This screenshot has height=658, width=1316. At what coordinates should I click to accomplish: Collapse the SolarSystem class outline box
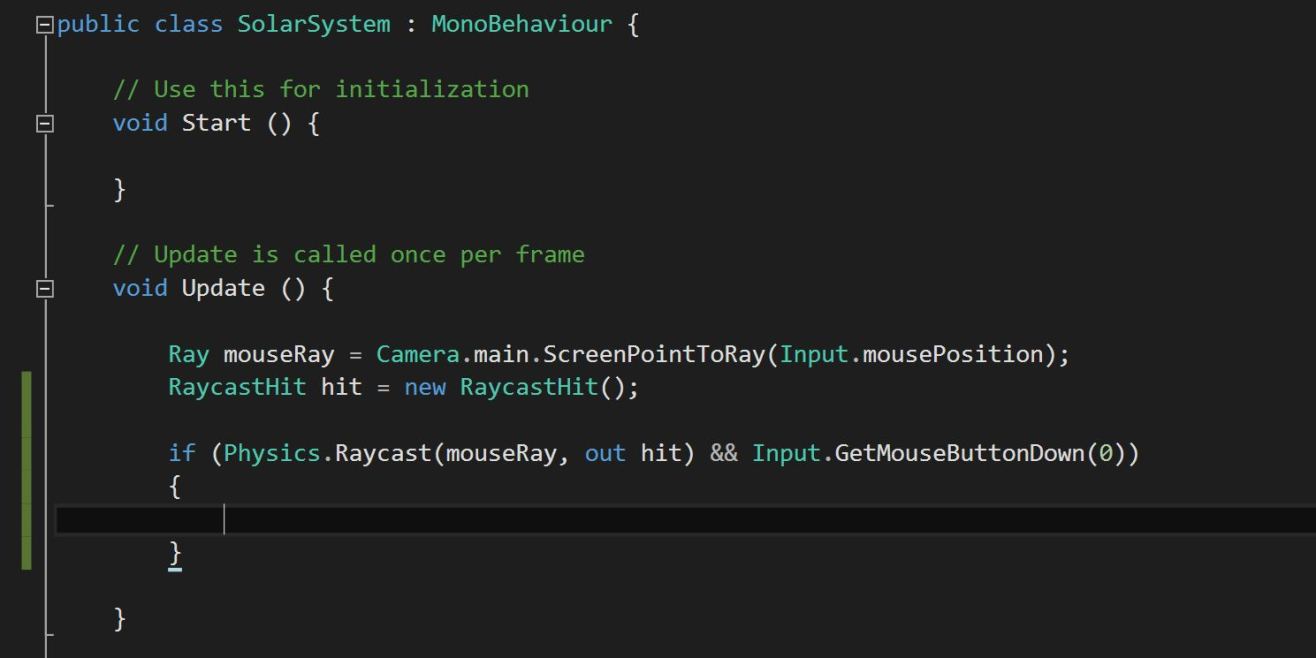tap(44, 25)
